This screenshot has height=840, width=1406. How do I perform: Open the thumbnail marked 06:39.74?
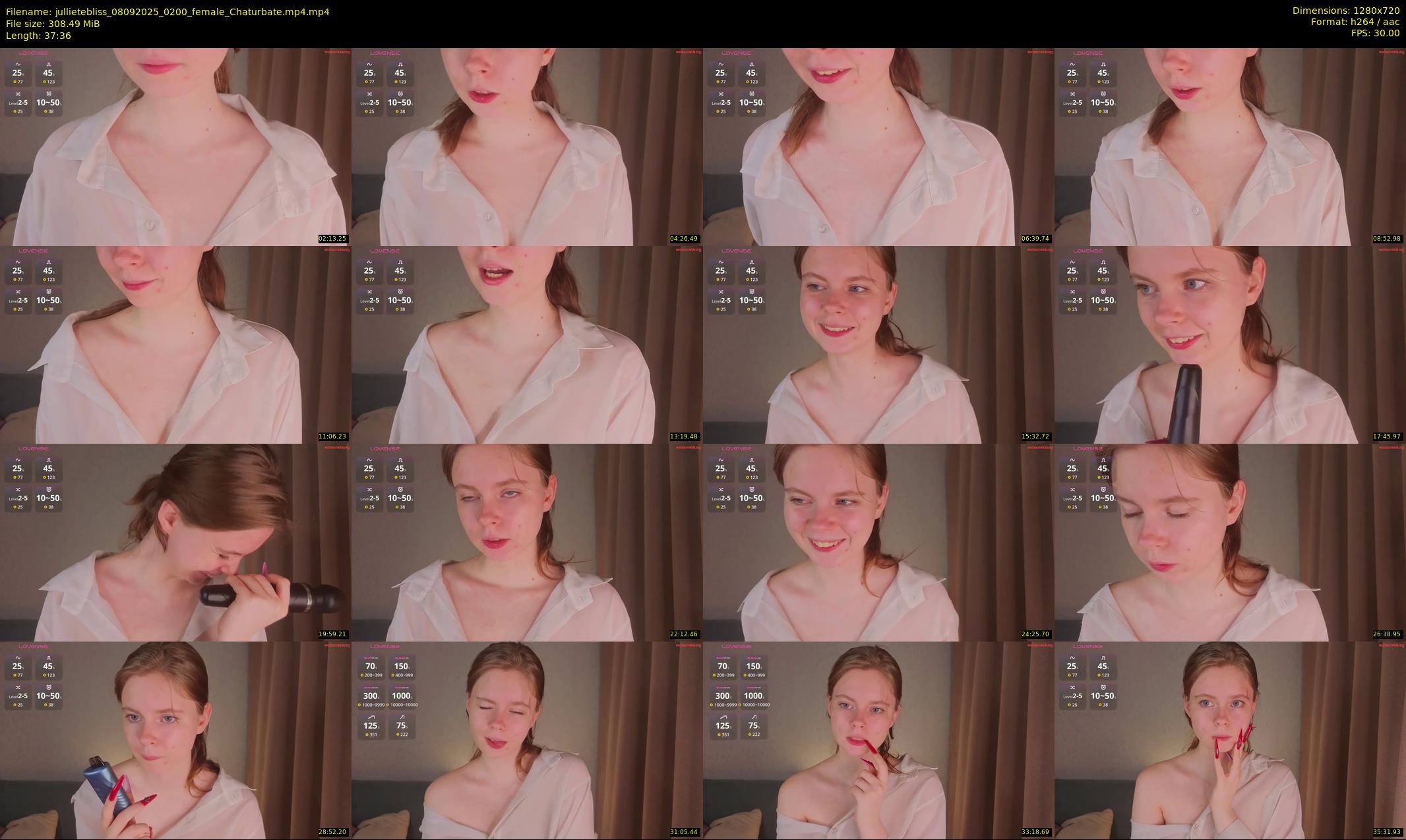pos(878,146)
